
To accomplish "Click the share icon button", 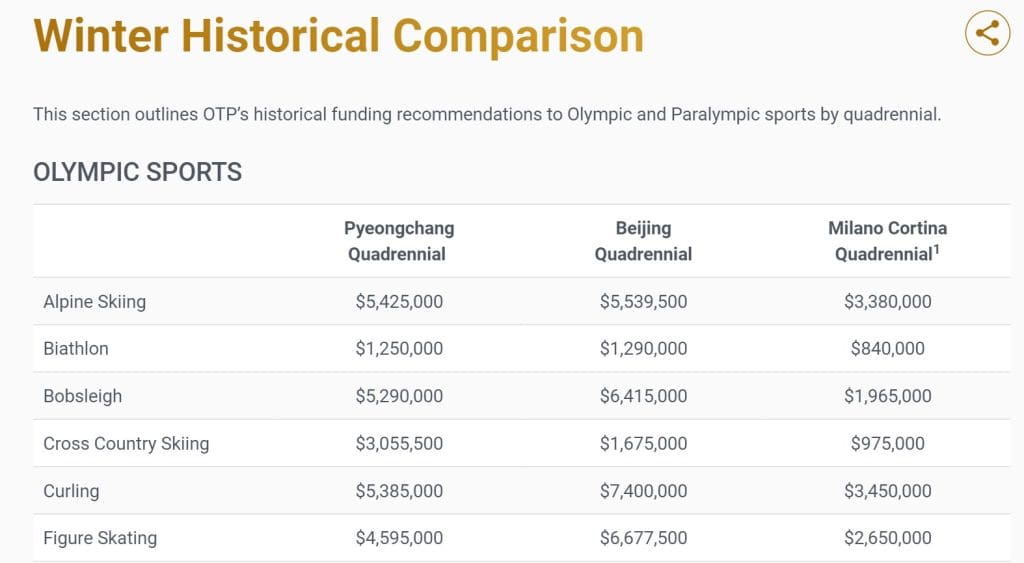I will [987, 33].
